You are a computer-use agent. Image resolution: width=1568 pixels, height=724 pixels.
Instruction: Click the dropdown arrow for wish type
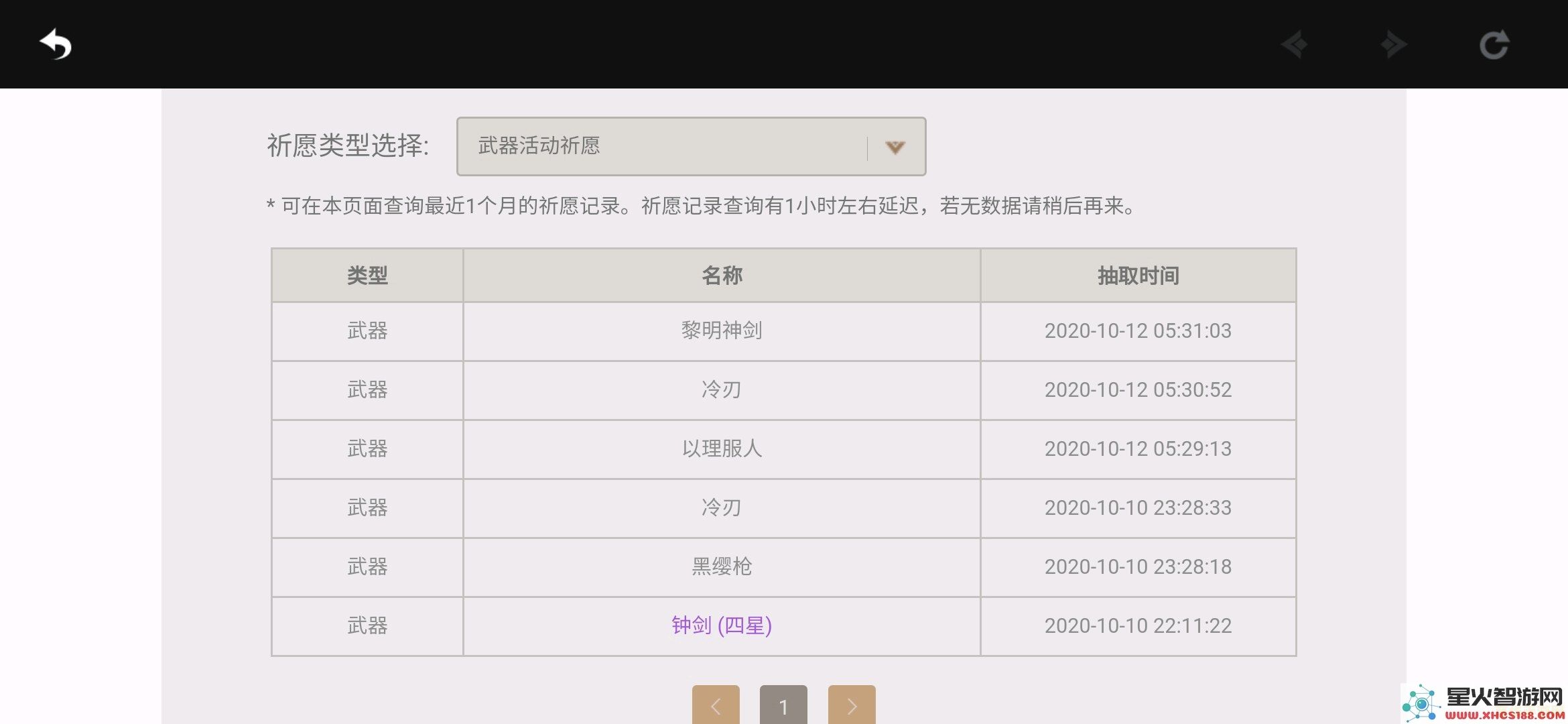(895, 147)
